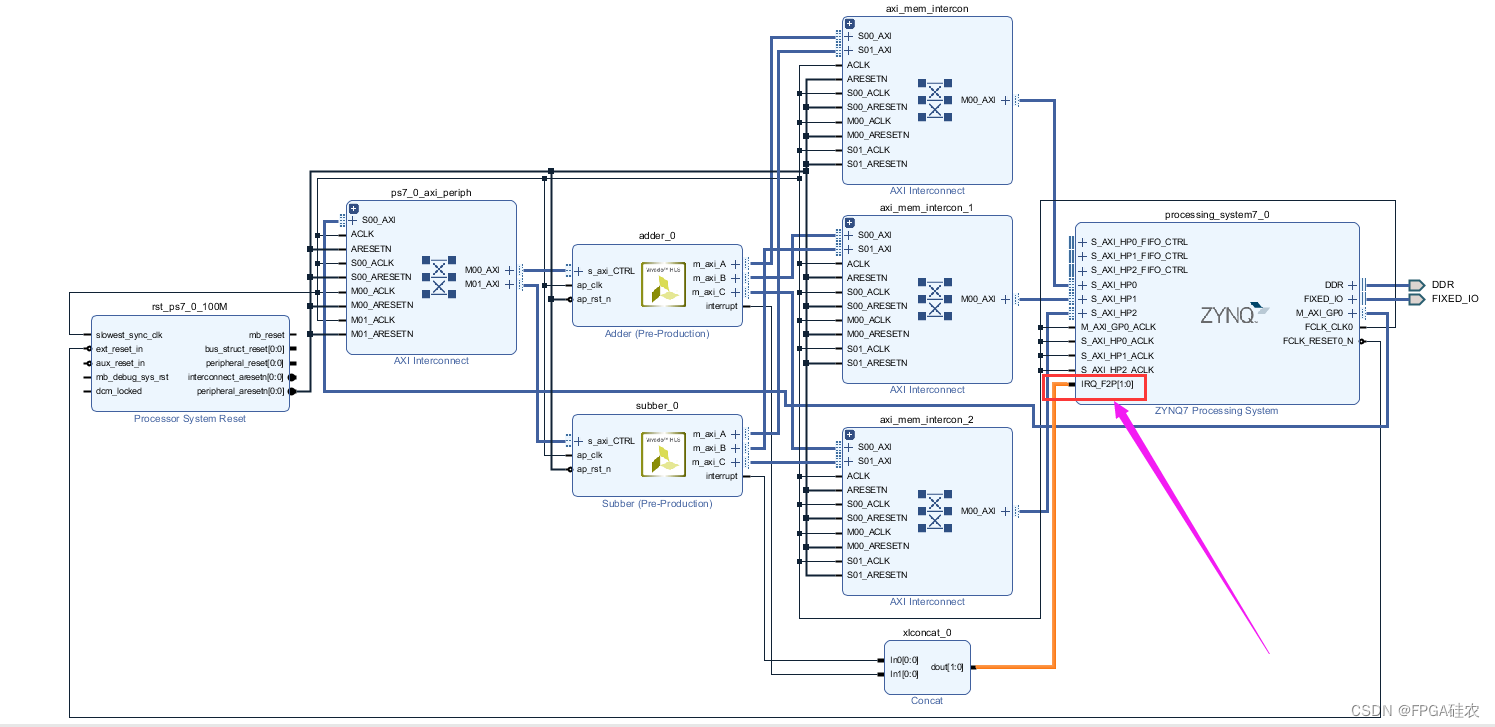Viewport: 1495px width, 727px height.
Task: Select the processing_system7_0 block title
Action: tap(1217, 215)
